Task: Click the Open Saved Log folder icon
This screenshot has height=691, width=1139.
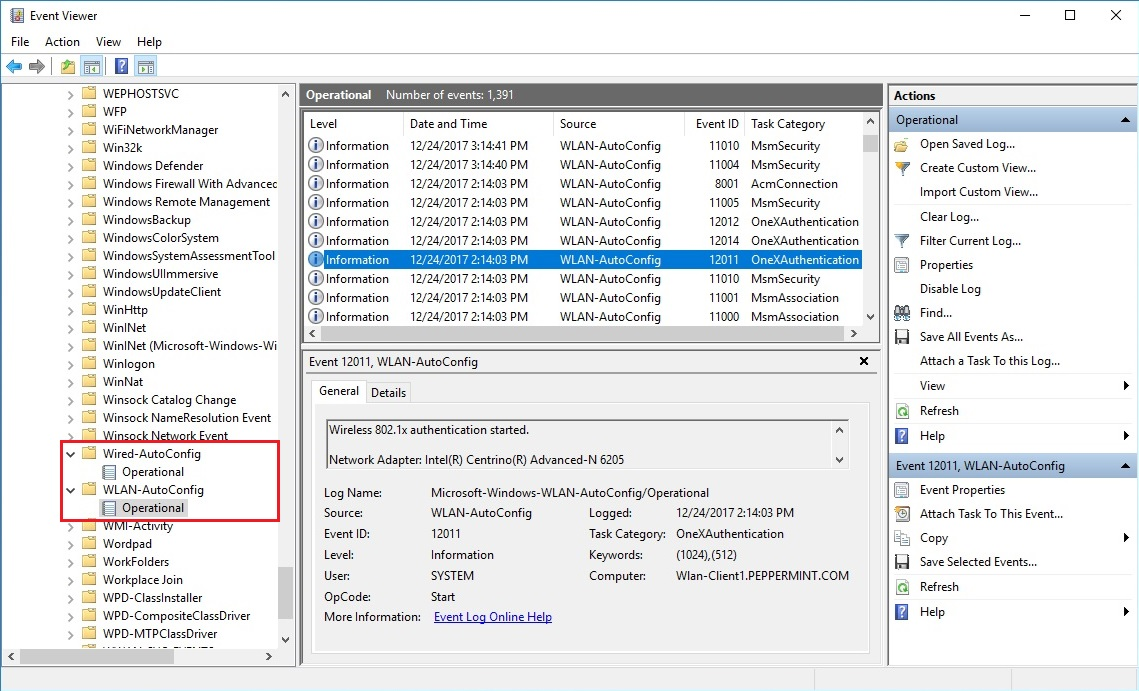Action: click(902, 144)
